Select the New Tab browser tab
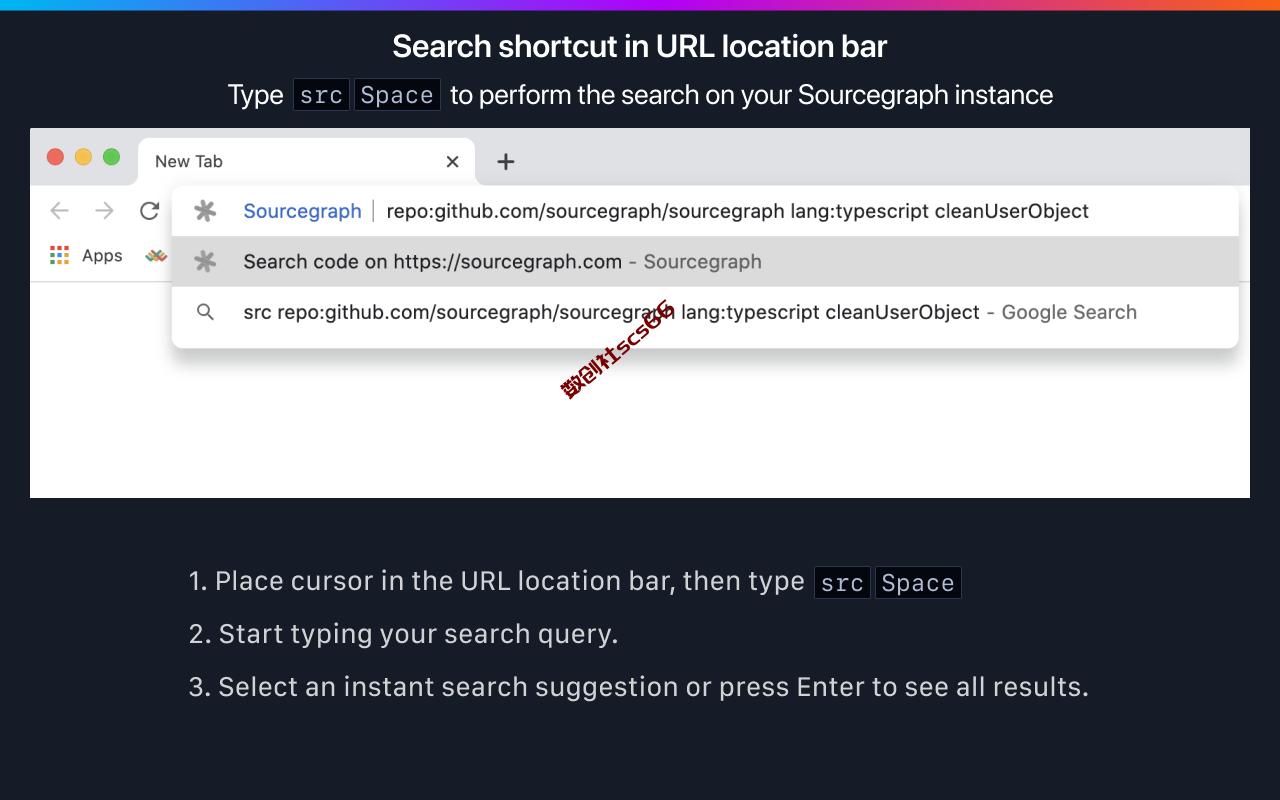The width and height of the screenshot is (1280, 800). tap(306, 161)
